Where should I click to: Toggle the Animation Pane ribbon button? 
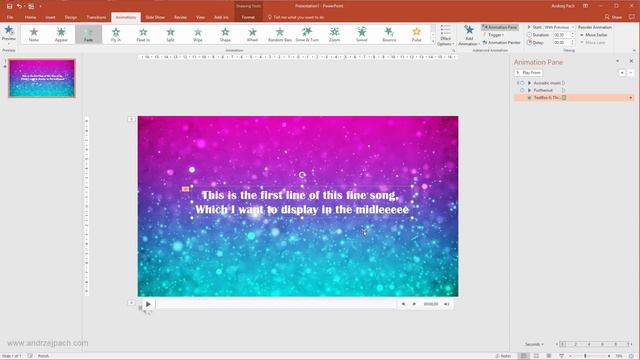(x=500, y=27)
